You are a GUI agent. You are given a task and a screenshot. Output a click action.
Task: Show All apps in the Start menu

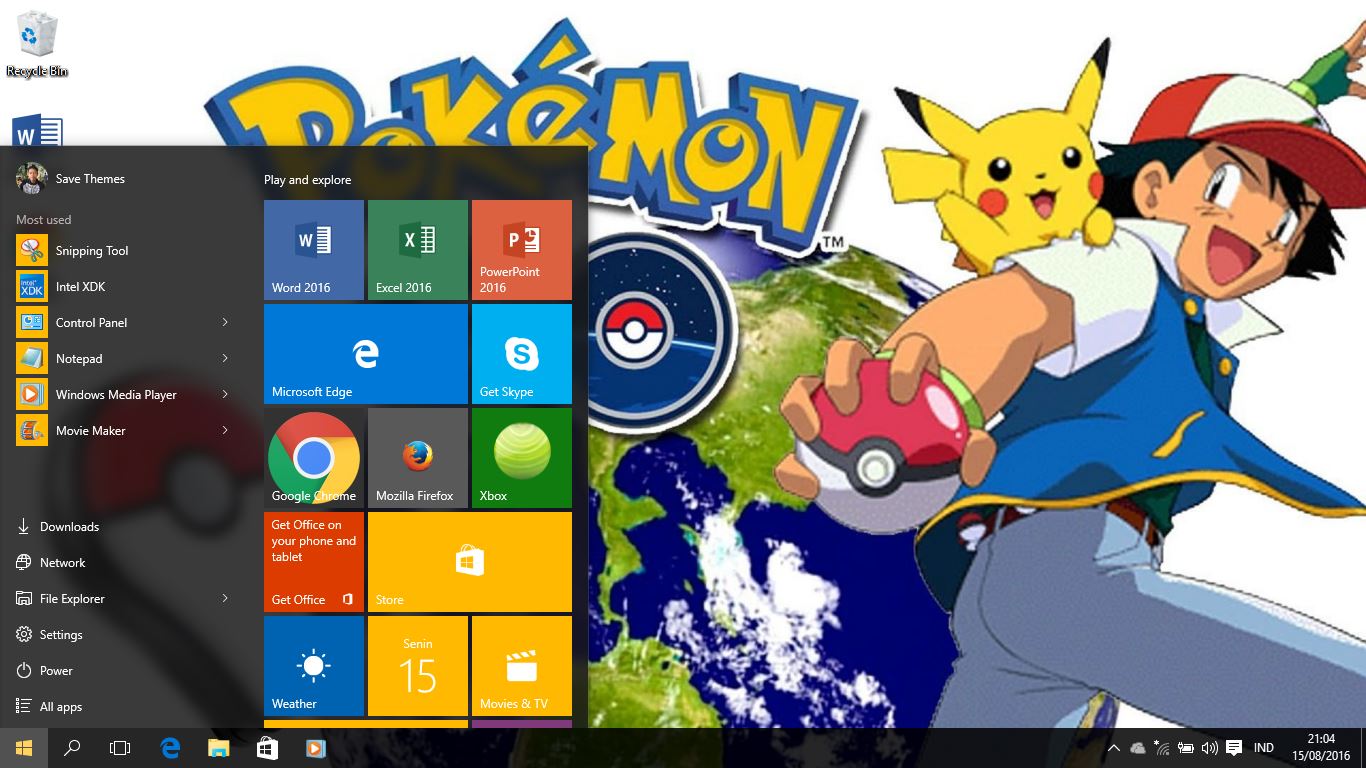click(124, 707)
